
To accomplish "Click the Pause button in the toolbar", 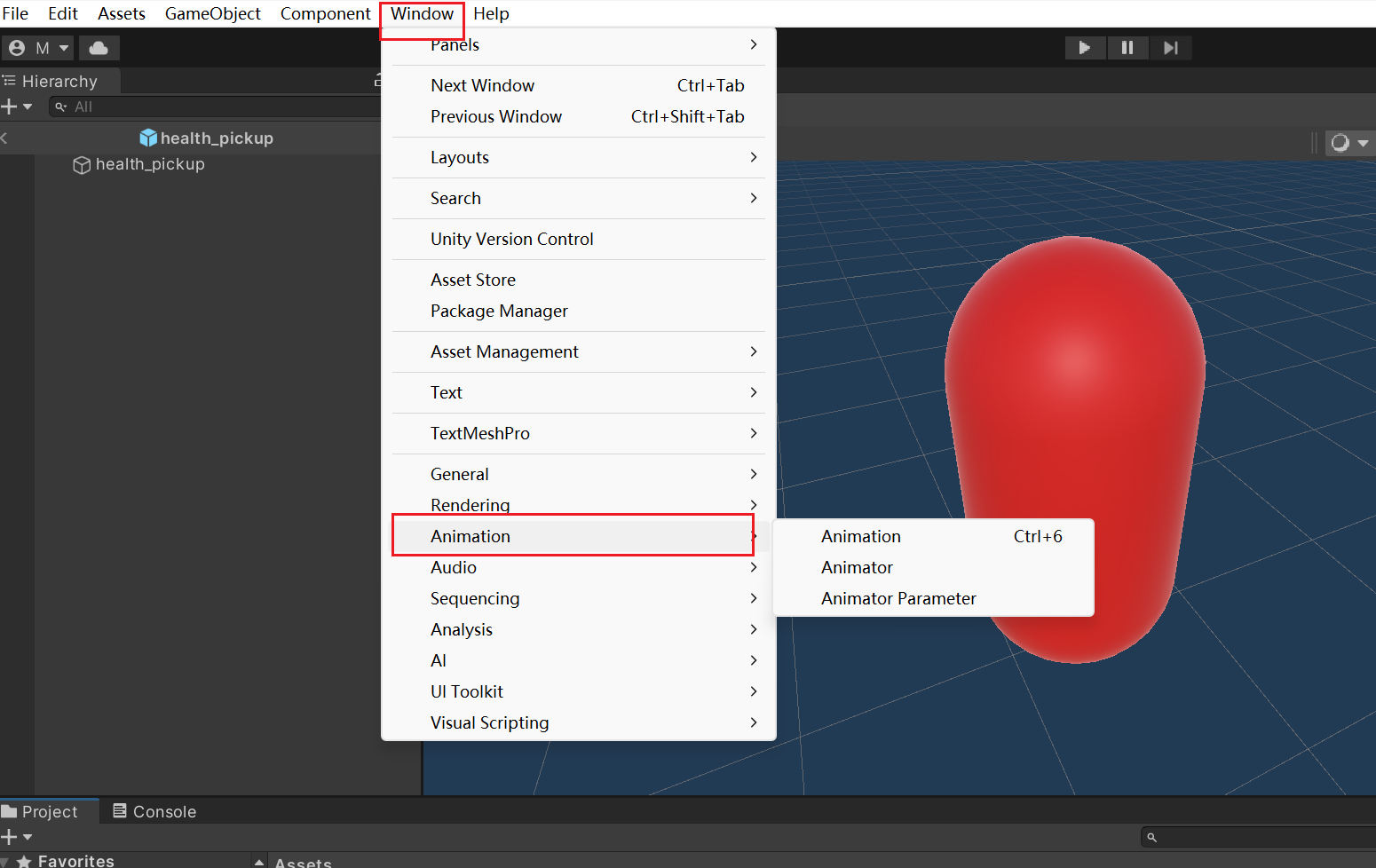I will click(x=1127, y=48).
